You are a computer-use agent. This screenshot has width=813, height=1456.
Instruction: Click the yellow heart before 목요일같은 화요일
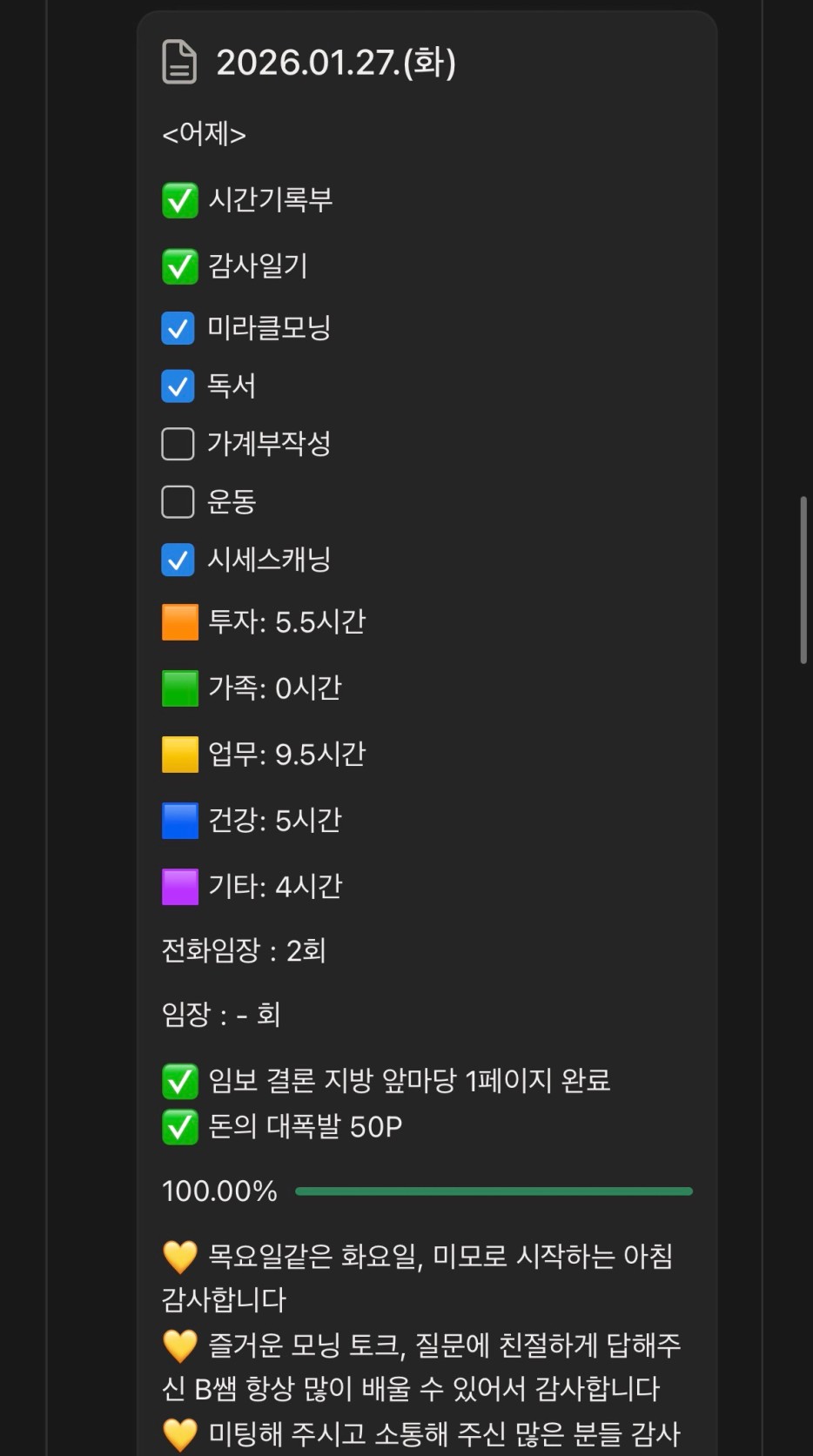pyautogui.click(x=180, y=1257)
